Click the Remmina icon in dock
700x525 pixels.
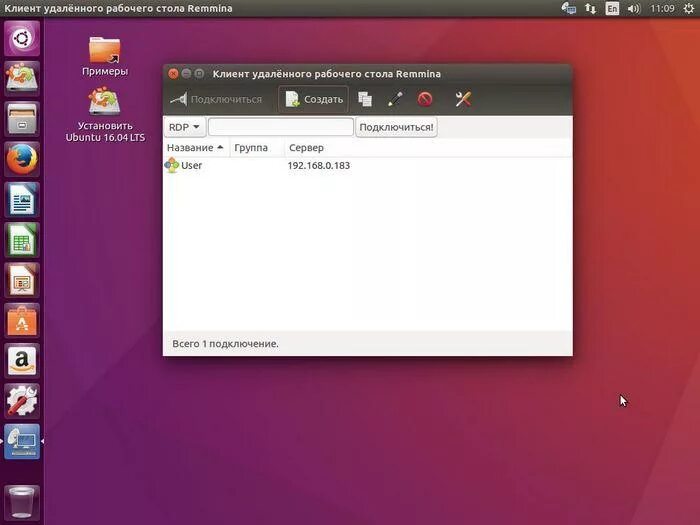[22, 442]
